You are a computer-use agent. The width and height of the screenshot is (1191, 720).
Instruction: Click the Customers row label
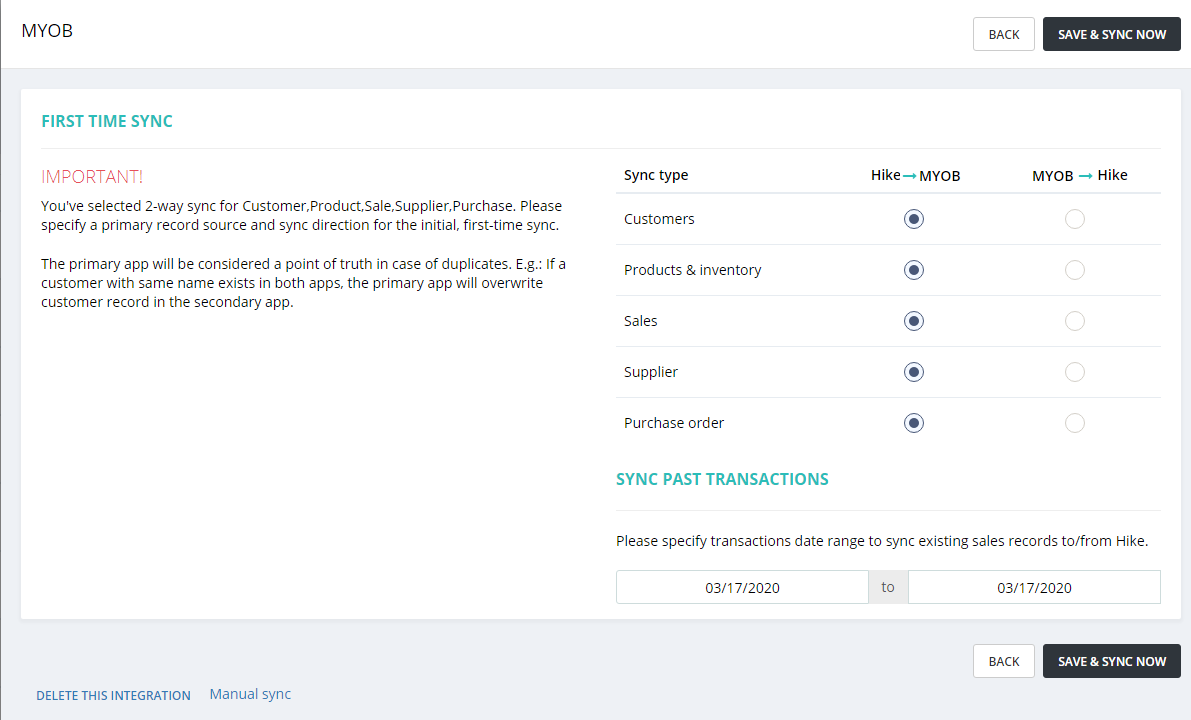point(659,219)
